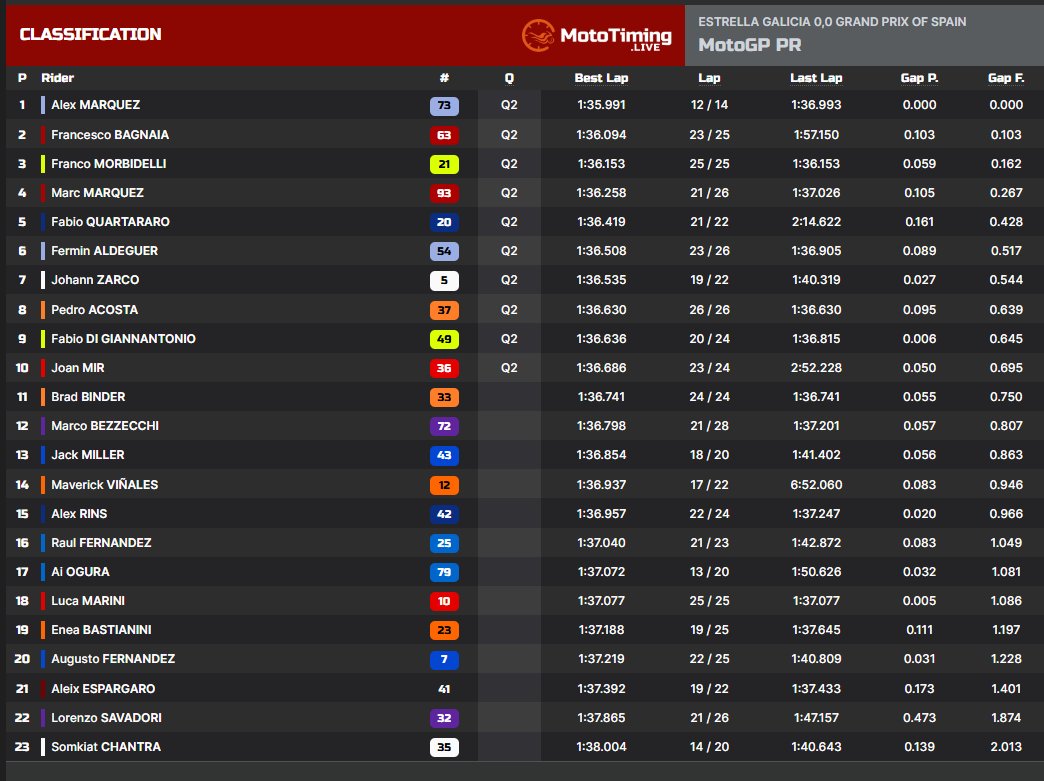The height and width of the screenshot is (781, 1044).
Task: Click Francesco Bagnaia's number 63 badge
Action: pos(444,135)
